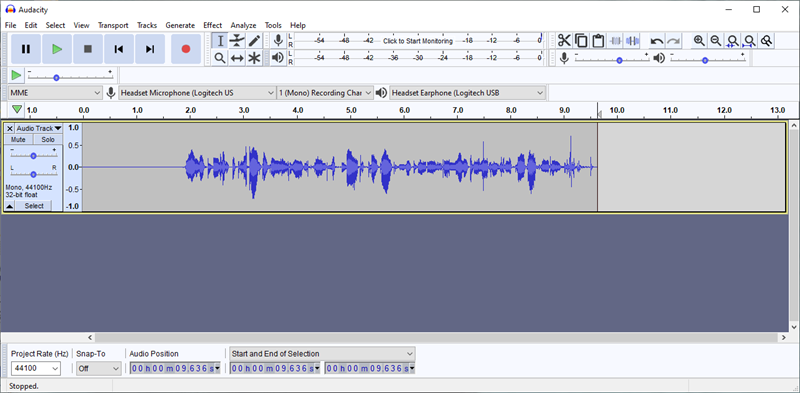Viewport: 800px width, 393px height.
Task: Click the Cut scissors icon
Action: coord(564,41)
